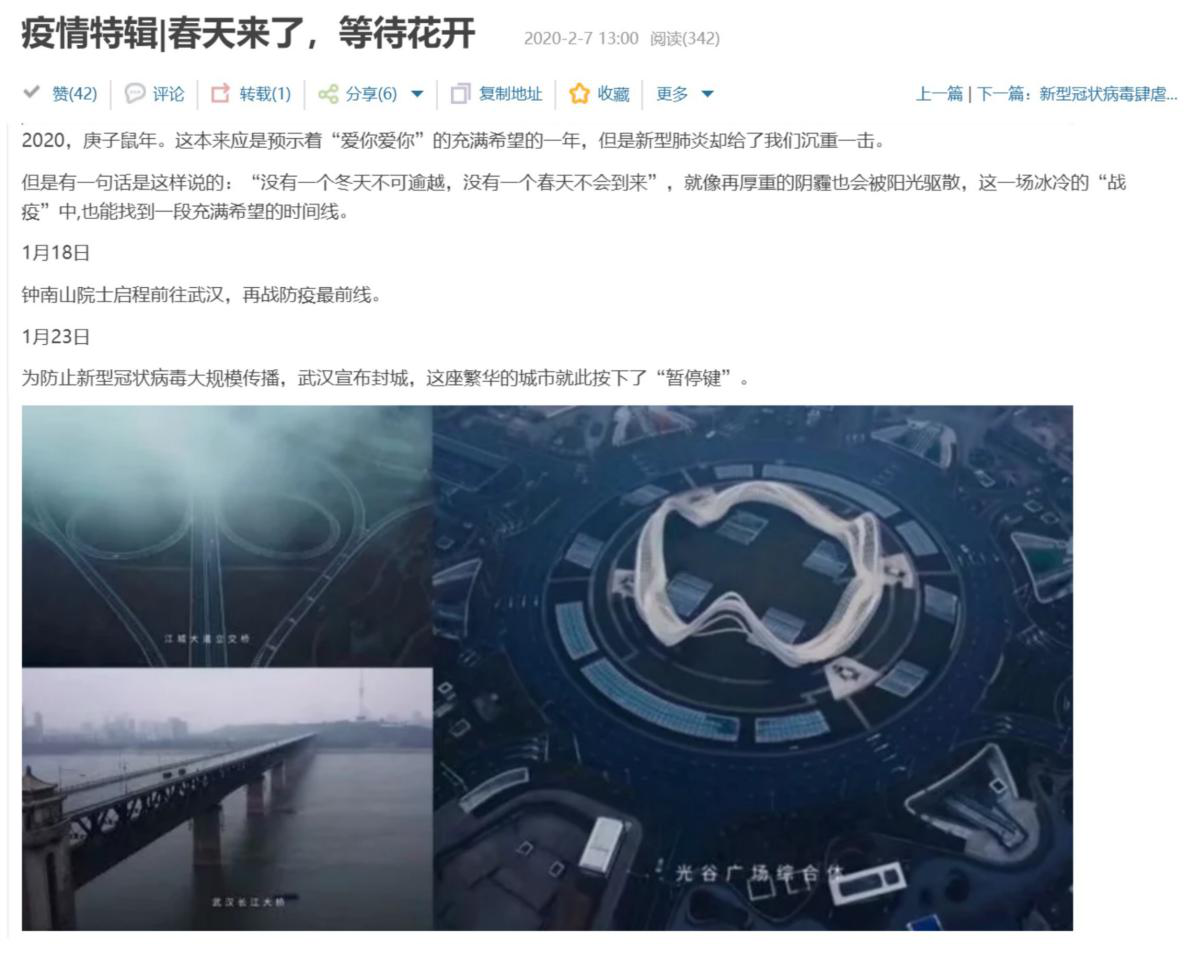This screenshot has width=1196, height=953.
Task: Click the foggy interchange overpass photo
Action: [227, 536]
